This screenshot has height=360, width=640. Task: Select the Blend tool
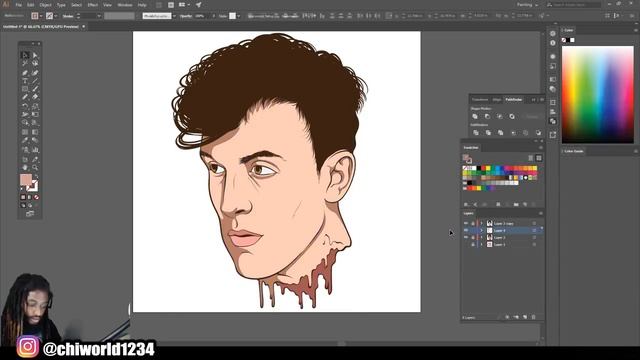point(35,140)
